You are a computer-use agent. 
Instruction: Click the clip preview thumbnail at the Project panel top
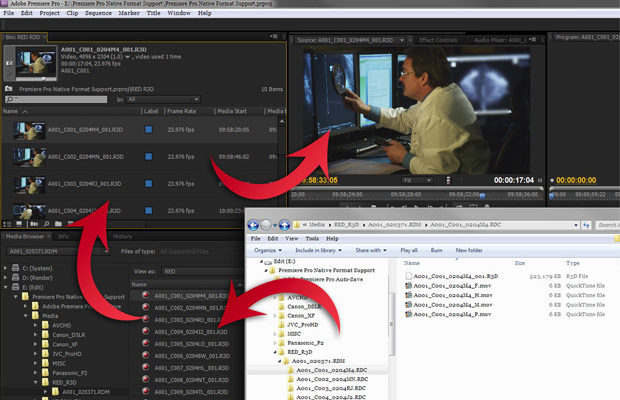pyautogui.click(x=36, y=62)
